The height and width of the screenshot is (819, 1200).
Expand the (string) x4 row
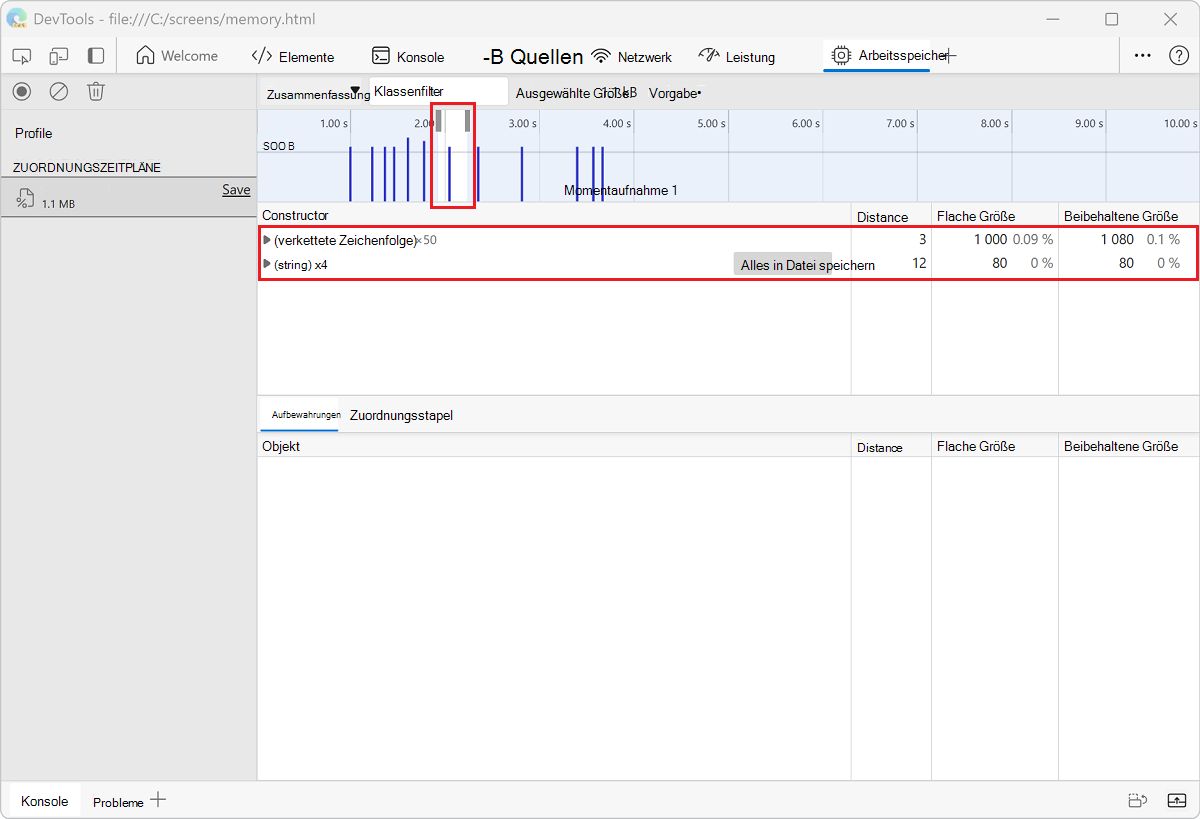(x=266, y=264)
